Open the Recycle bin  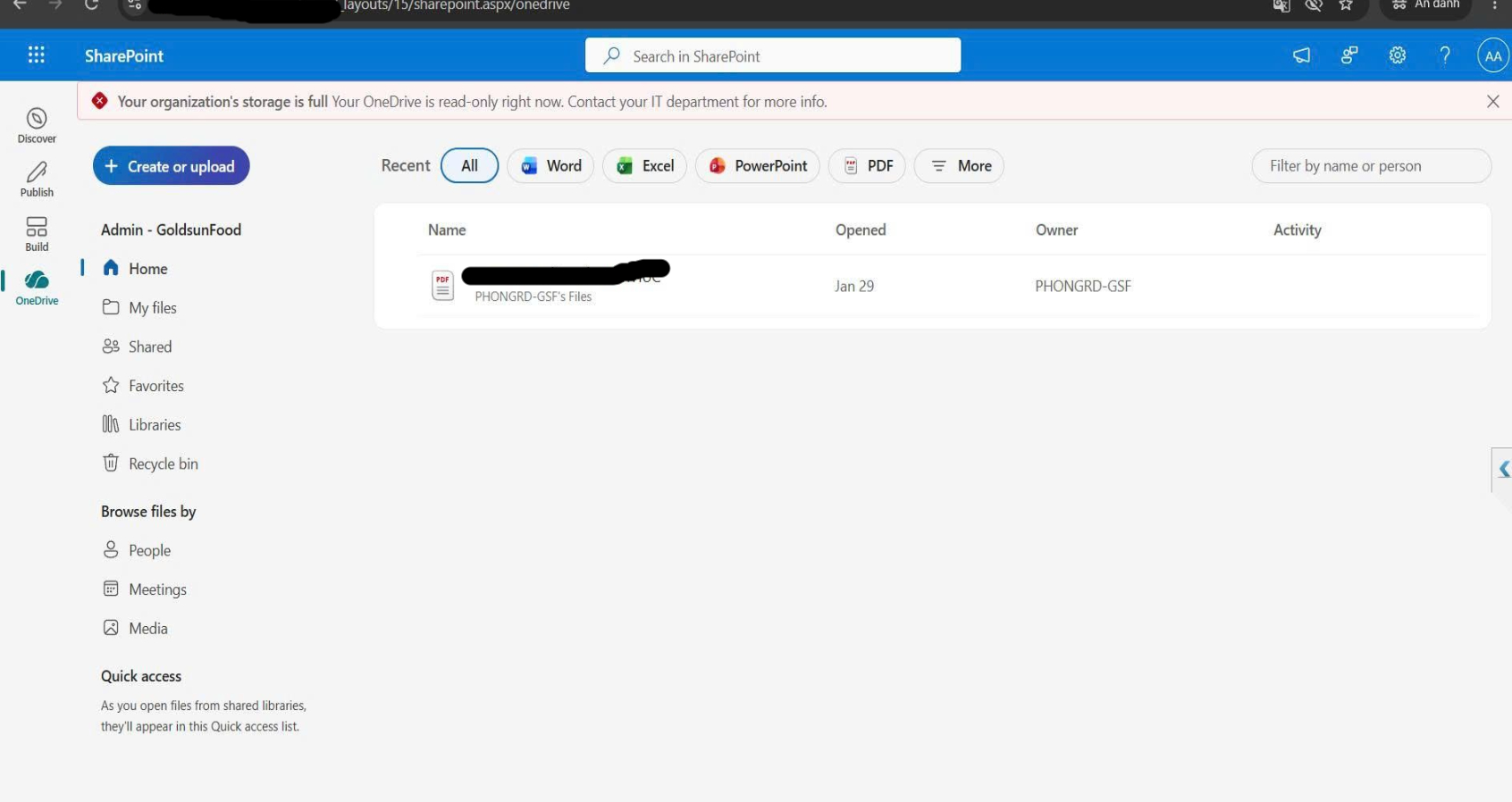click(163, 464)
